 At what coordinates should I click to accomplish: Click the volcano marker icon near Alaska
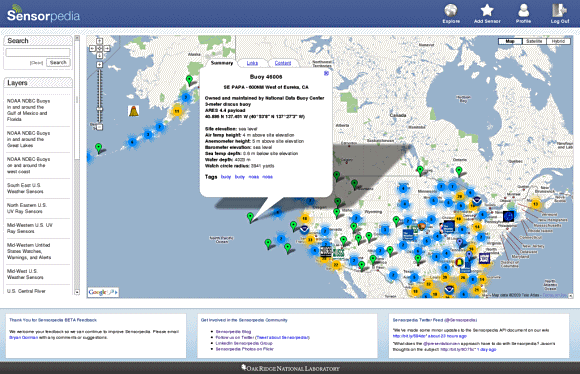[x=134, y=111]
